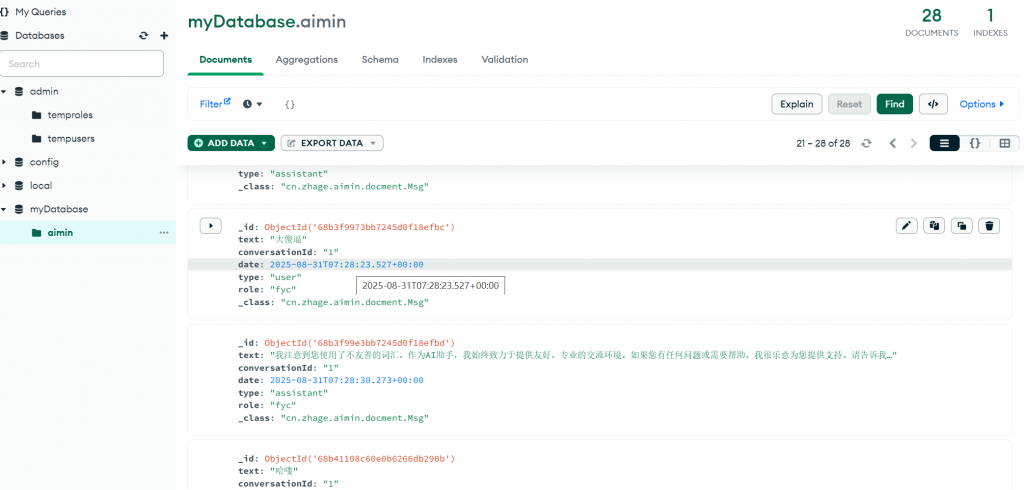Switch to the Aggregations tab

(x=306, y=60)
